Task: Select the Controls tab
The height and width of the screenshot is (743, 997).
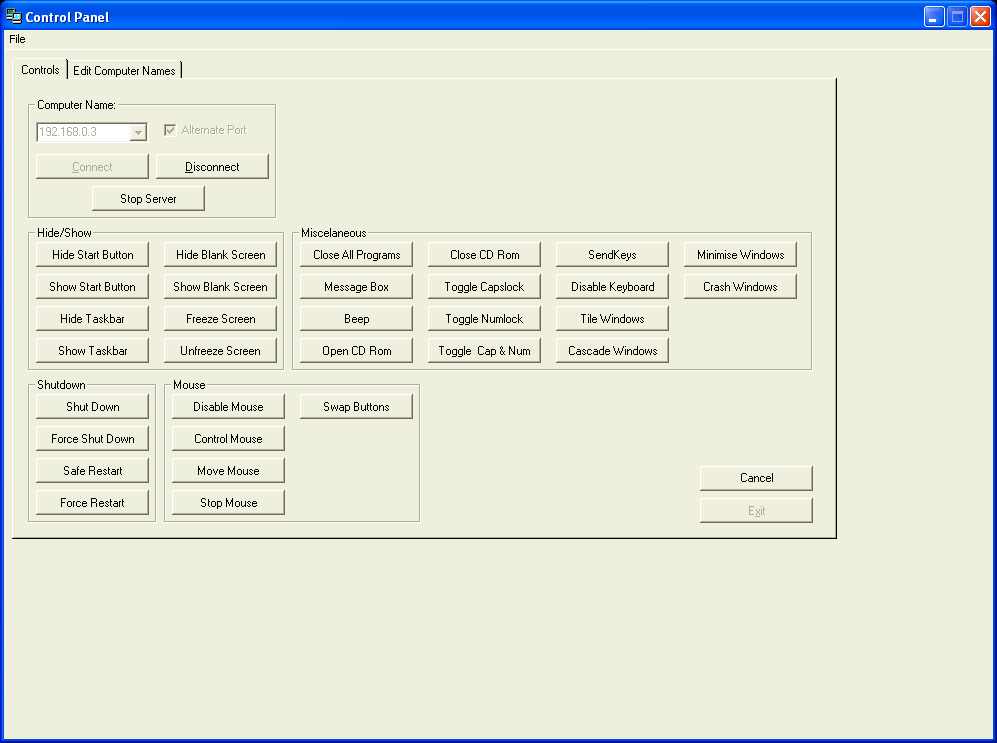Action: (40, 70)
